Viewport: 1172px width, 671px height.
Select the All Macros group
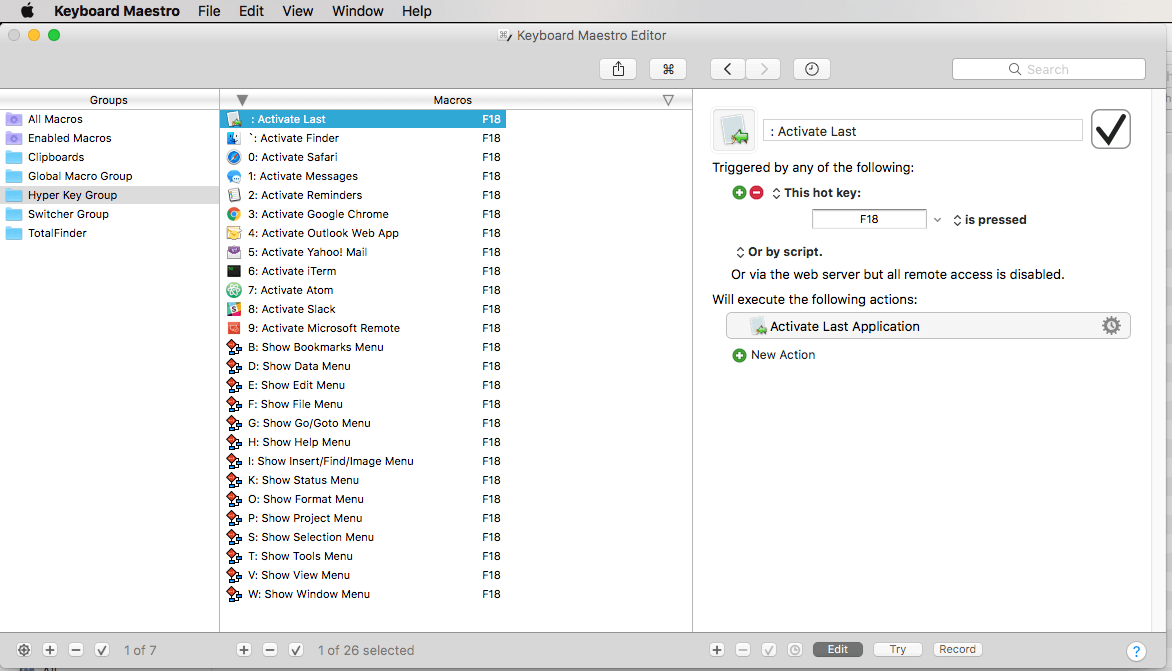(x=109, y=119)
